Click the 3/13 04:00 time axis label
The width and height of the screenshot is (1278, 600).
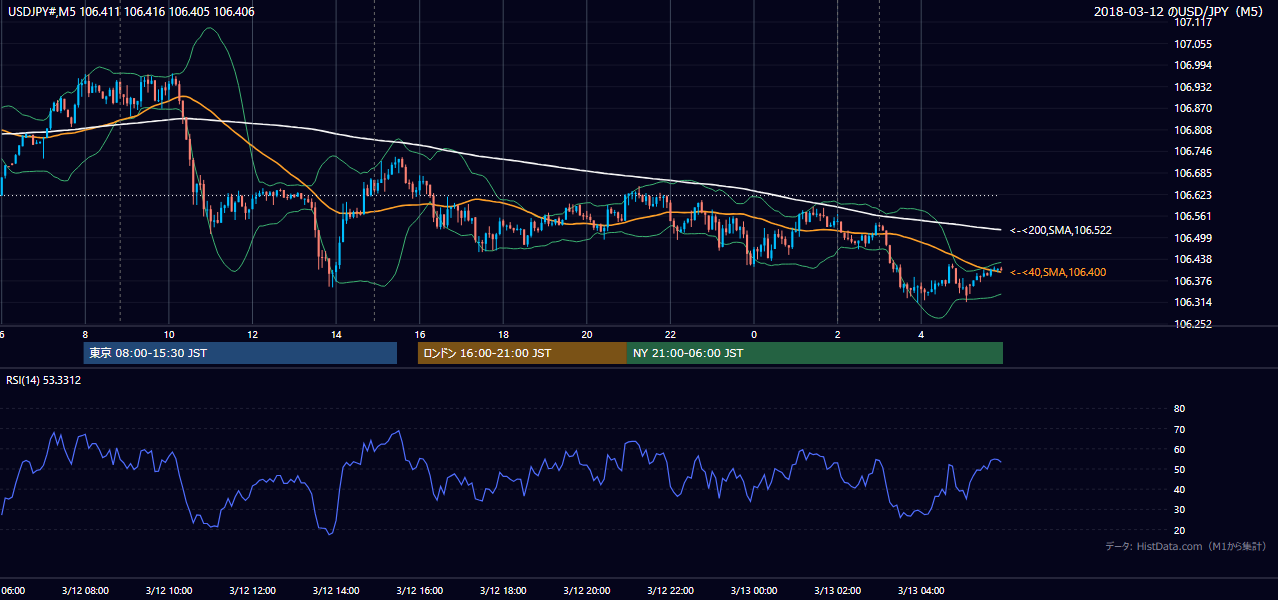click(921, 591)
